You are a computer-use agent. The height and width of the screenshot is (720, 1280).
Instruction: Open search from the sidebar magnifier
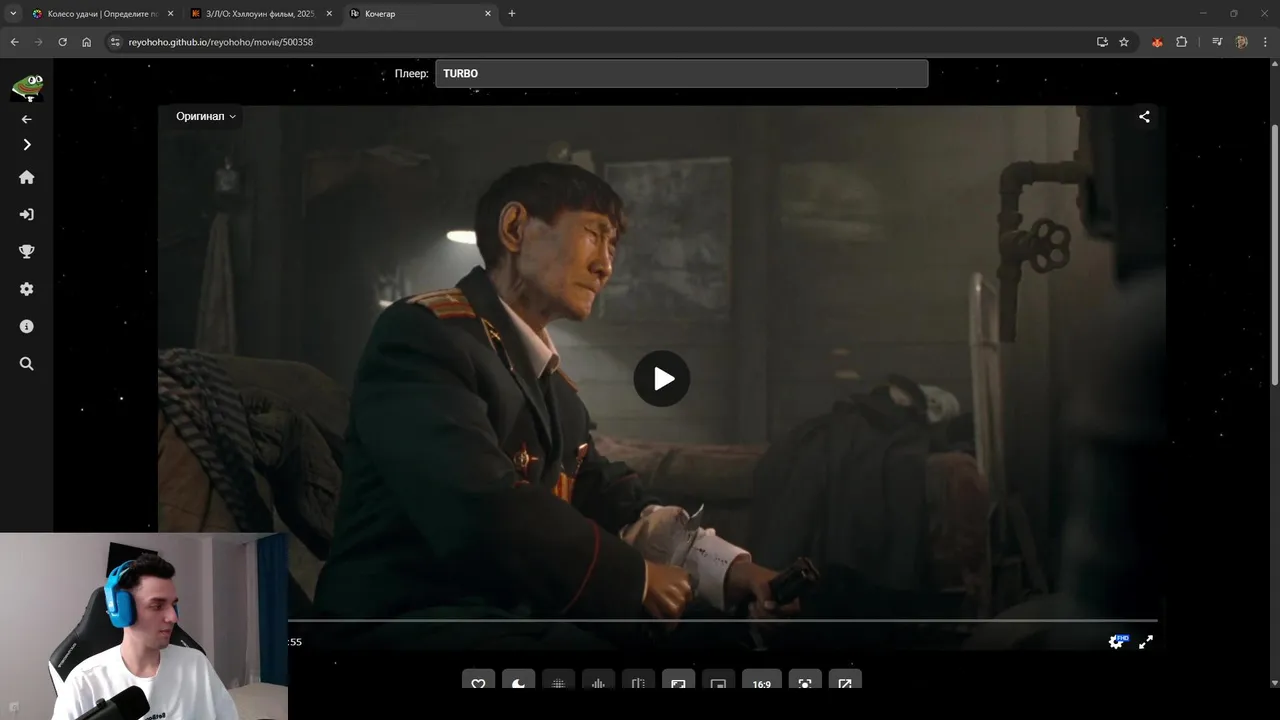(27, 364)
